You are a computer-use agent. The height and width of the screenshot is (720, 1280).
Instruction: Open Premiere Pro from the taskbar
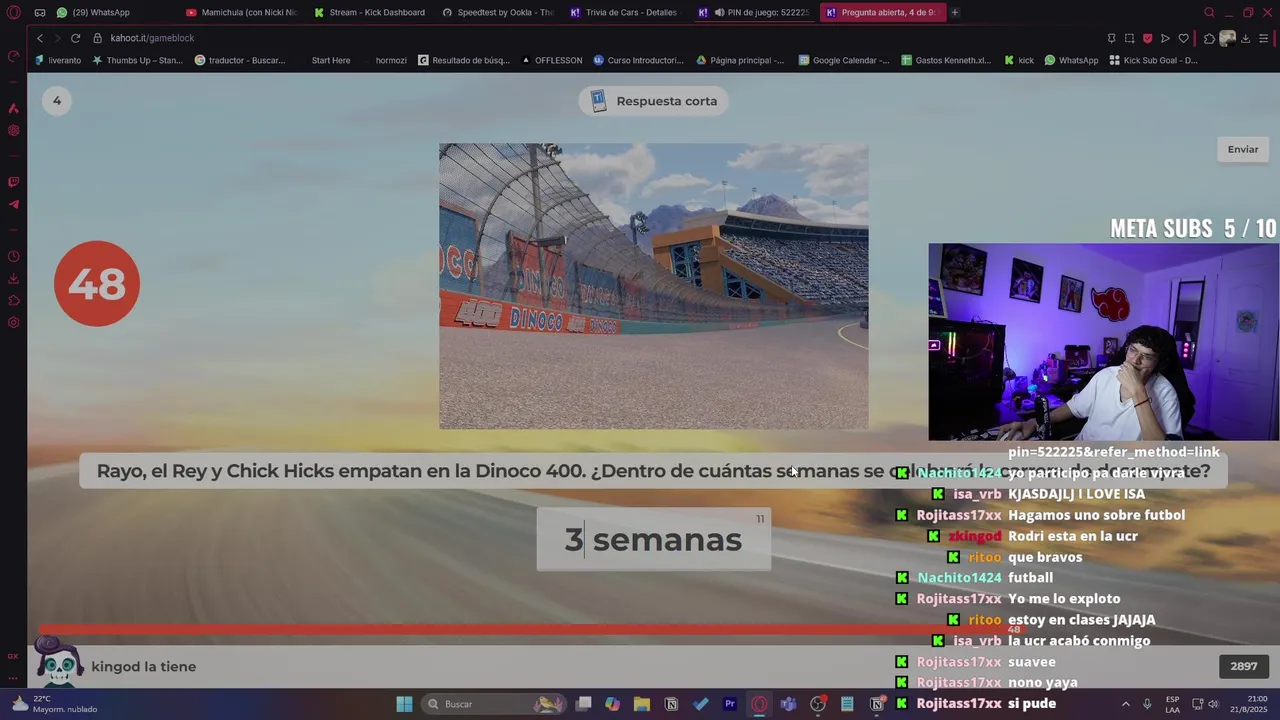pyautogui.click(x=730, y=704)
